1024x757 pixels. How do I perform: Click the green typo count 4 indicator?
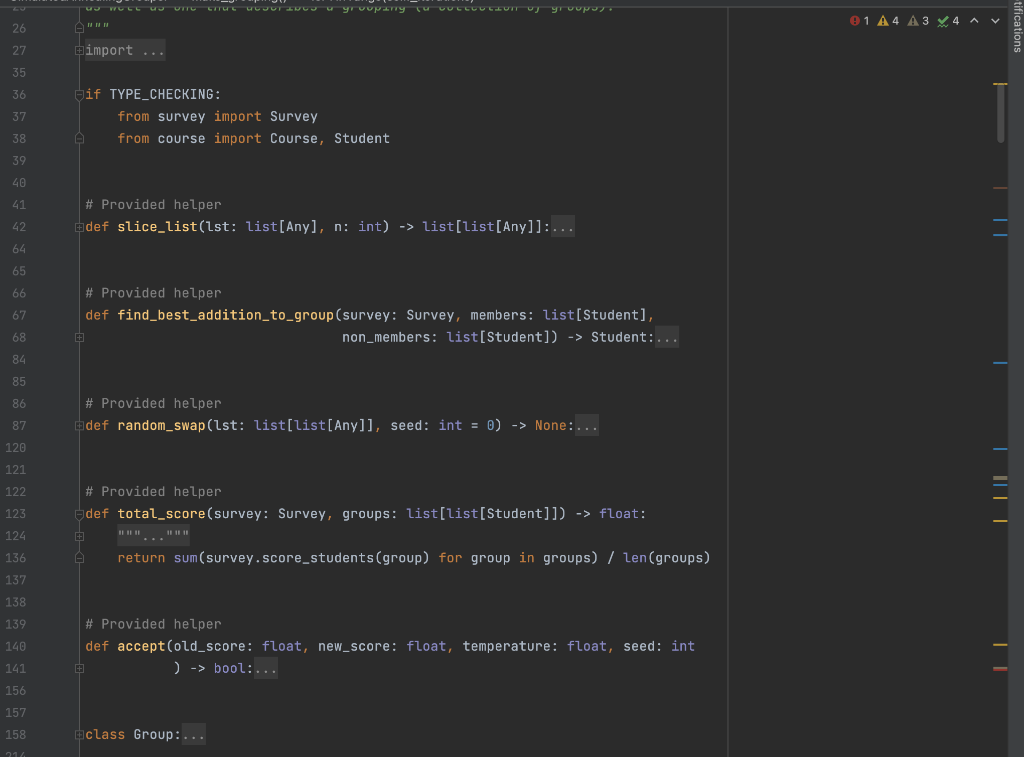click(948, 21)
